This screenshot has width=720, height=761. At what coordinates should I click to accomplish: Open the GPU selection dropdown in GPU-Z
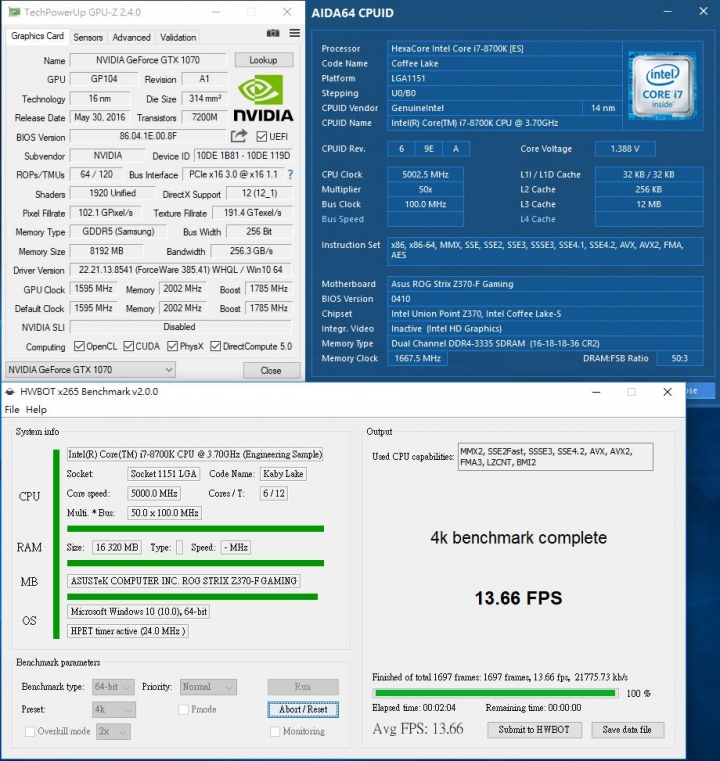(x=90, y=370)
